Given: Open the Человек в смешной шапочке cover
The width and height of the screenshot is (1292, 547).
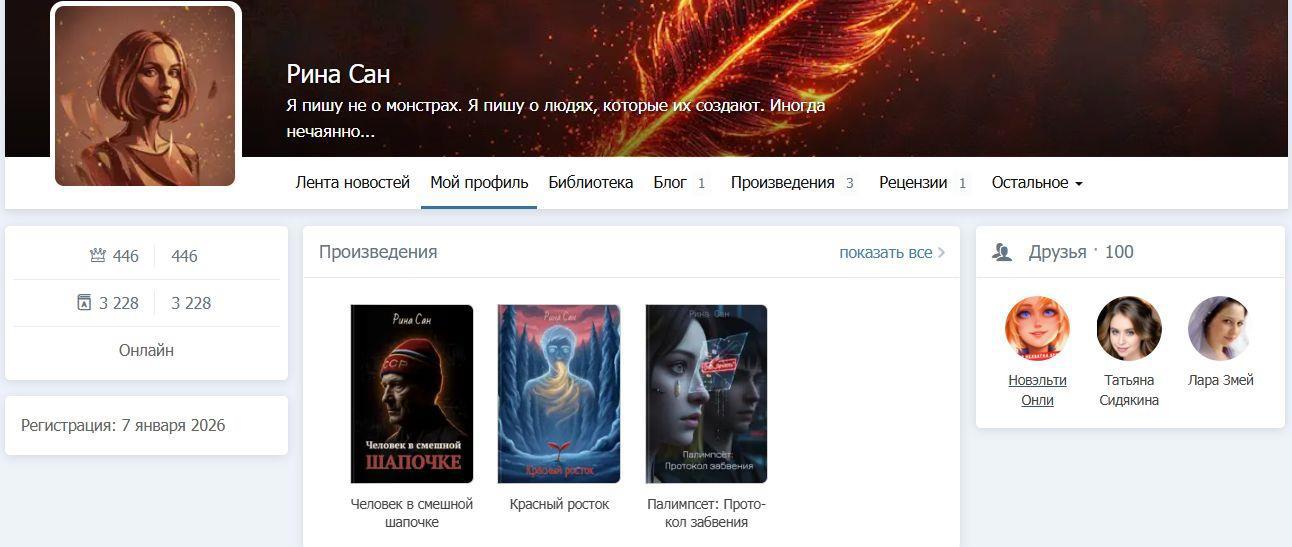Looking at the screenshot, I should [412, 394].
